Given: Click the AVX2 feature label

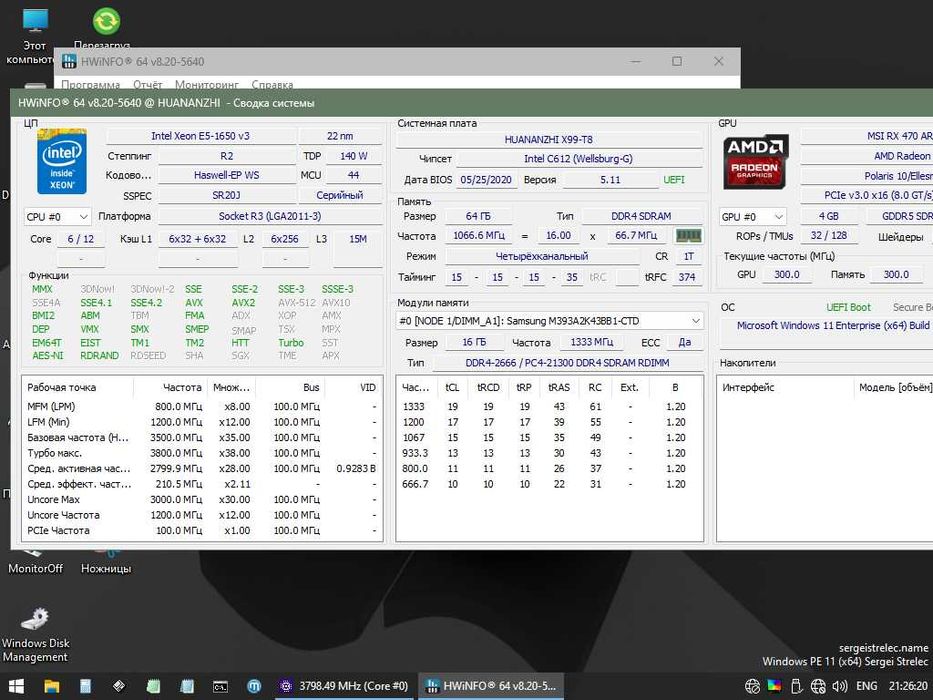Looking at the screenshot, I should 243,302.
